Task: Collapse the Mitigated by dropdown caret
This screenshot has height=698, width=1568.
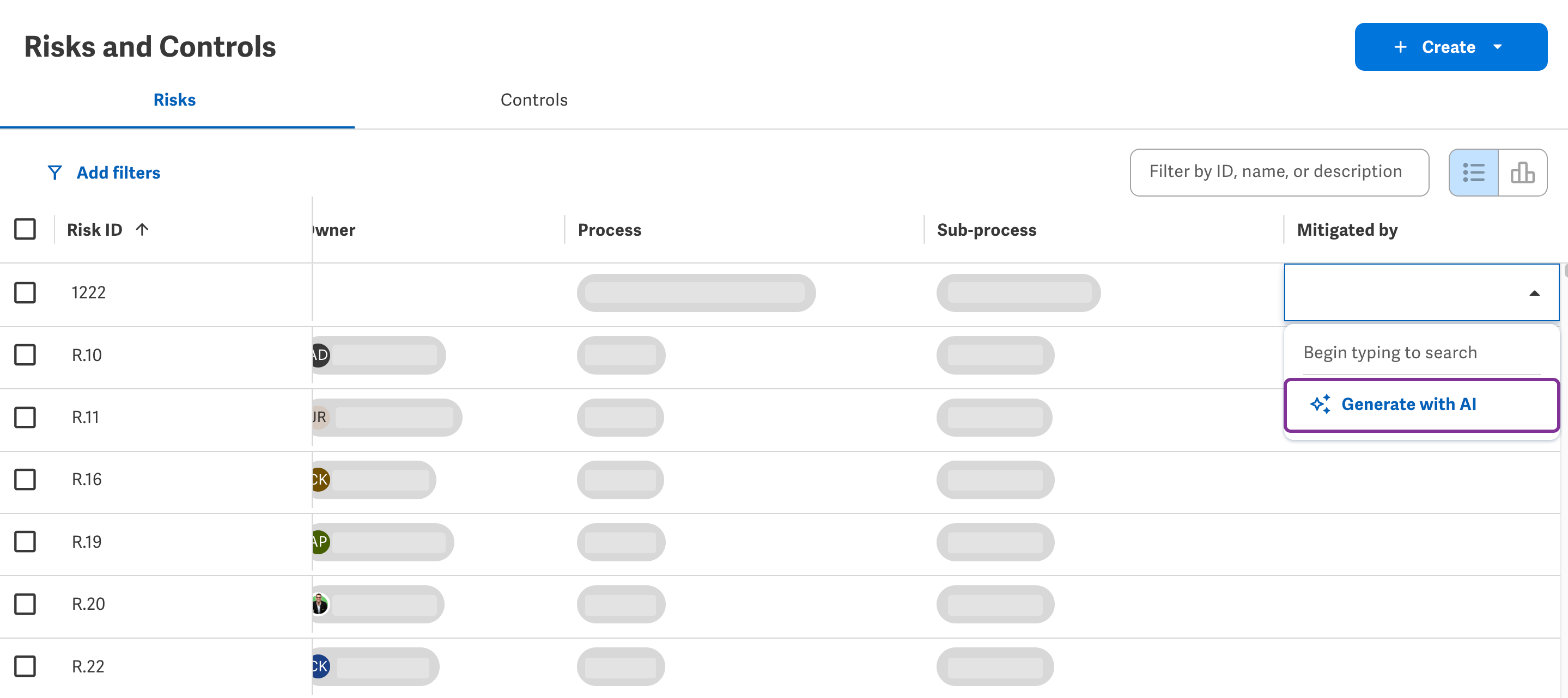Action: click(1535, 293)
